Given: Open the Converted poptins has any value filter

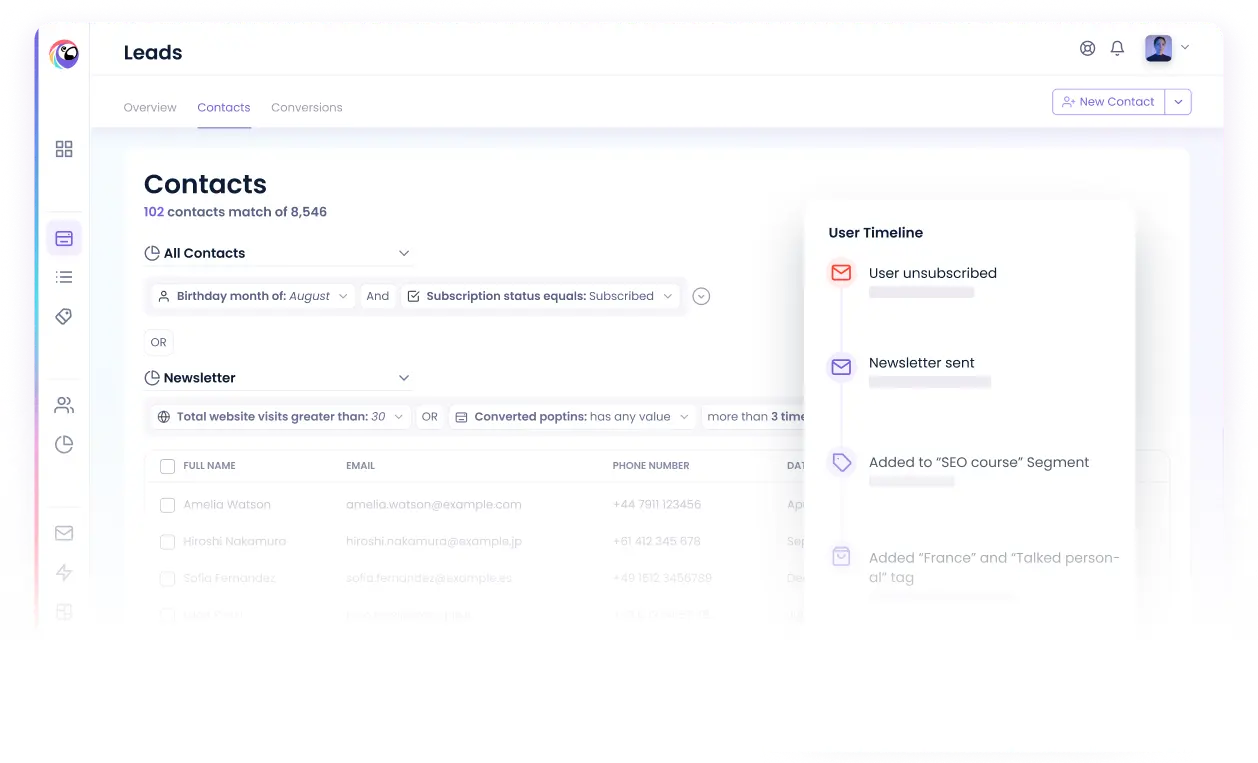Looking at the screenshot, I should point(572,417).
